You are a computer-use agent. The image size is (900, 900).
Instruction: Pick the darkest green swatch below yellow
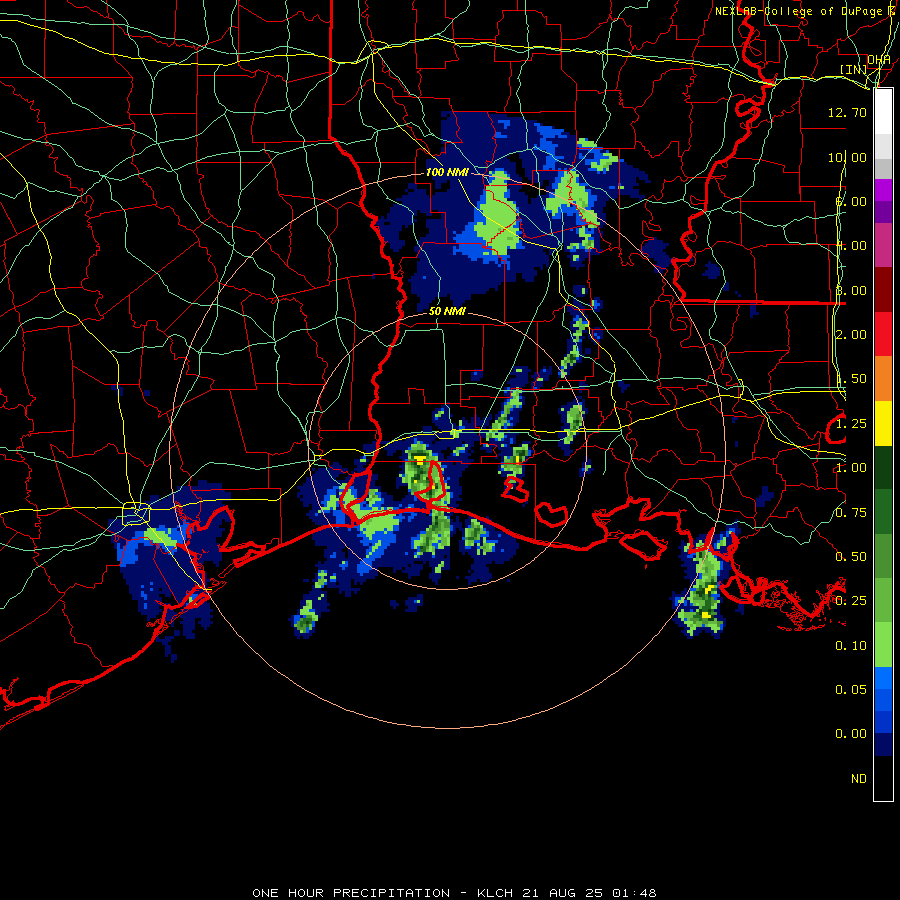pos(883,467)
